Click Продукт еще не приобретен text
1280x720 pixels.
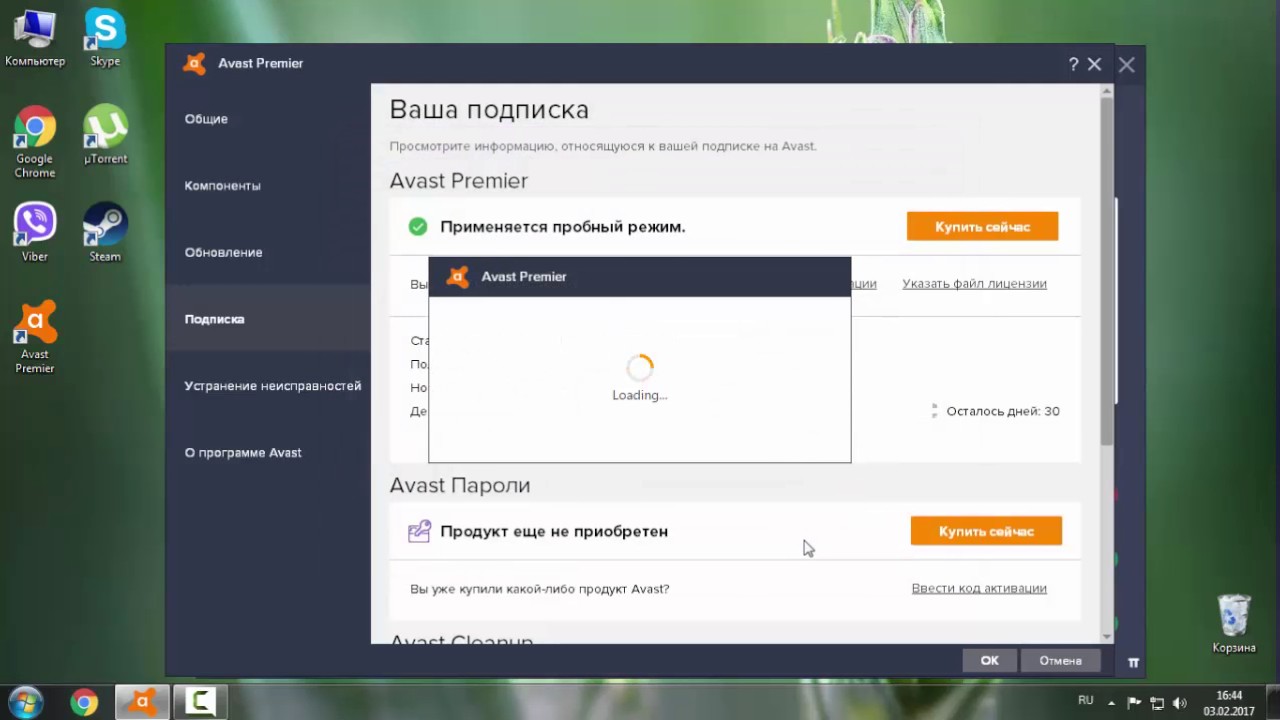[554, 531]
